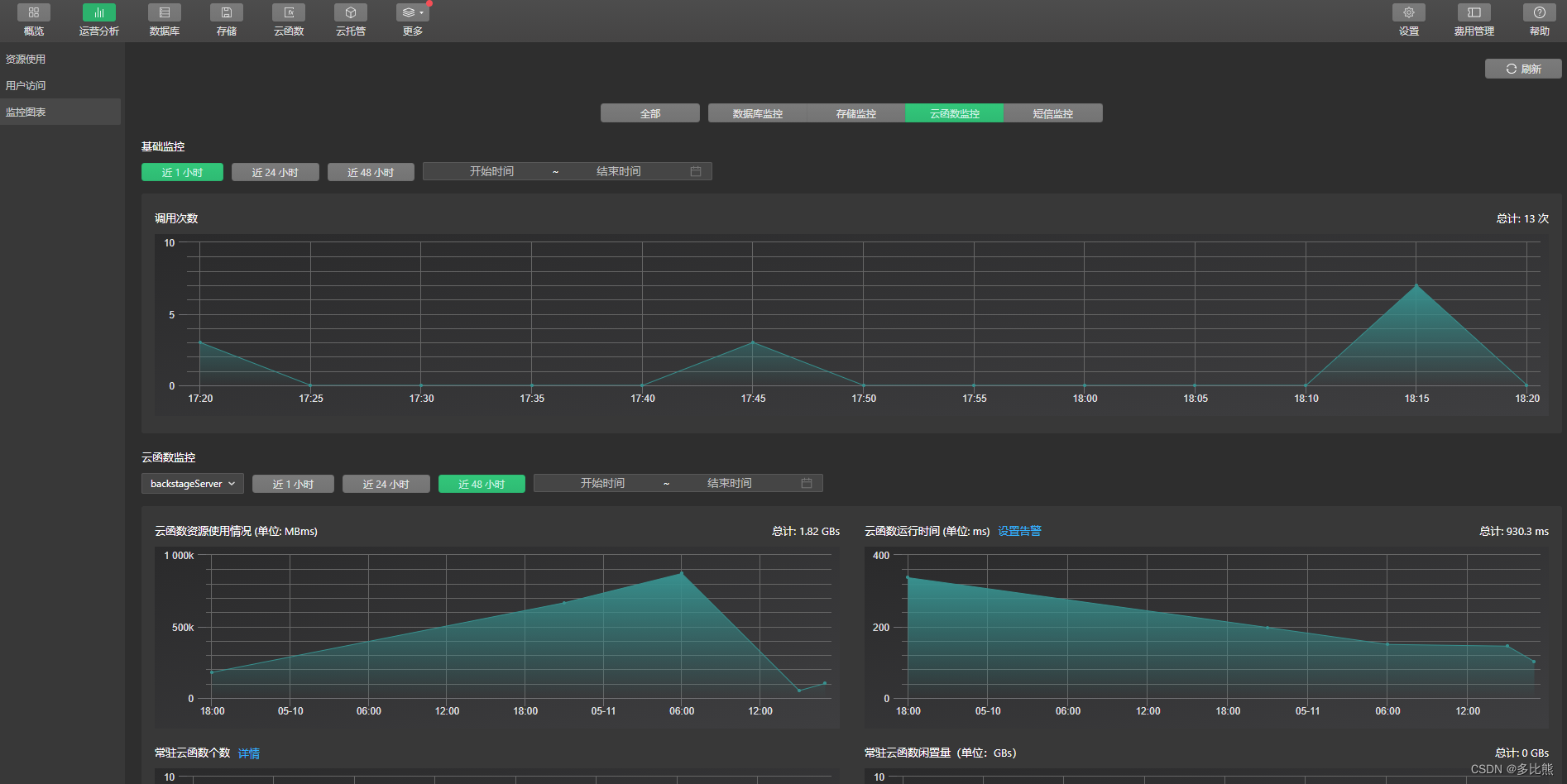Open calendar icon in 基础监控 date range
The width and height of the screenshot is (1567, 784).
pyautogui.click(x=696, y=171)
